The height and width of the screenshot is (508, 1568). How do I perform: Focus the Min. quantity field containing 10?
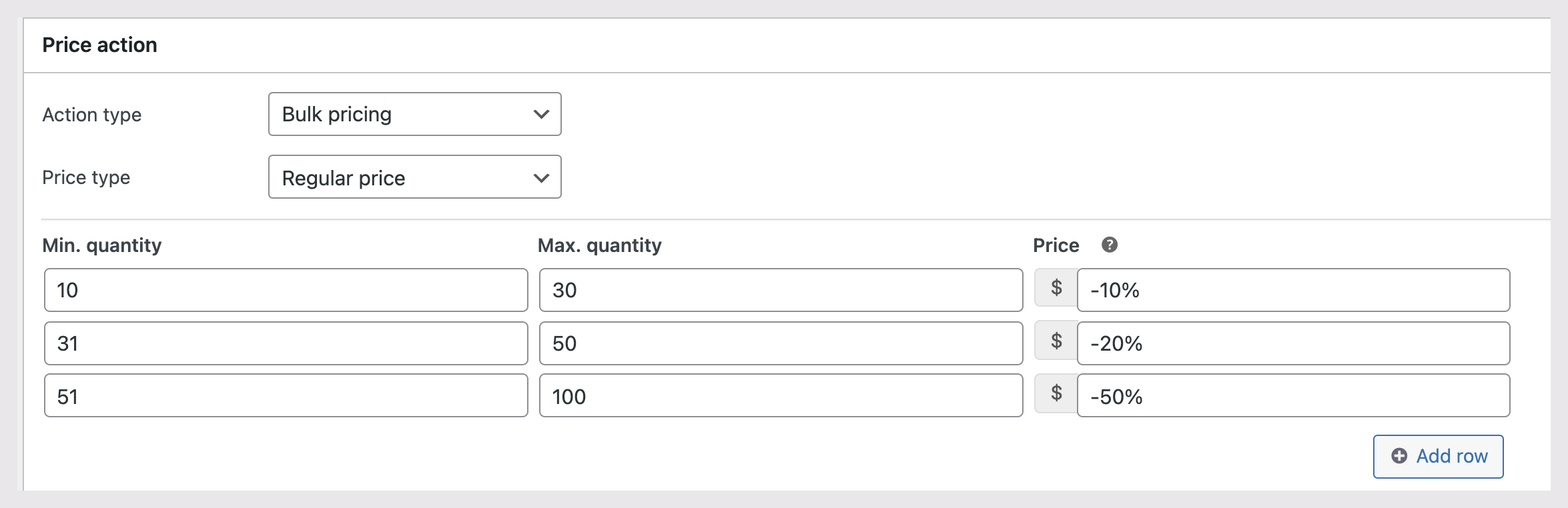point(286,290)
